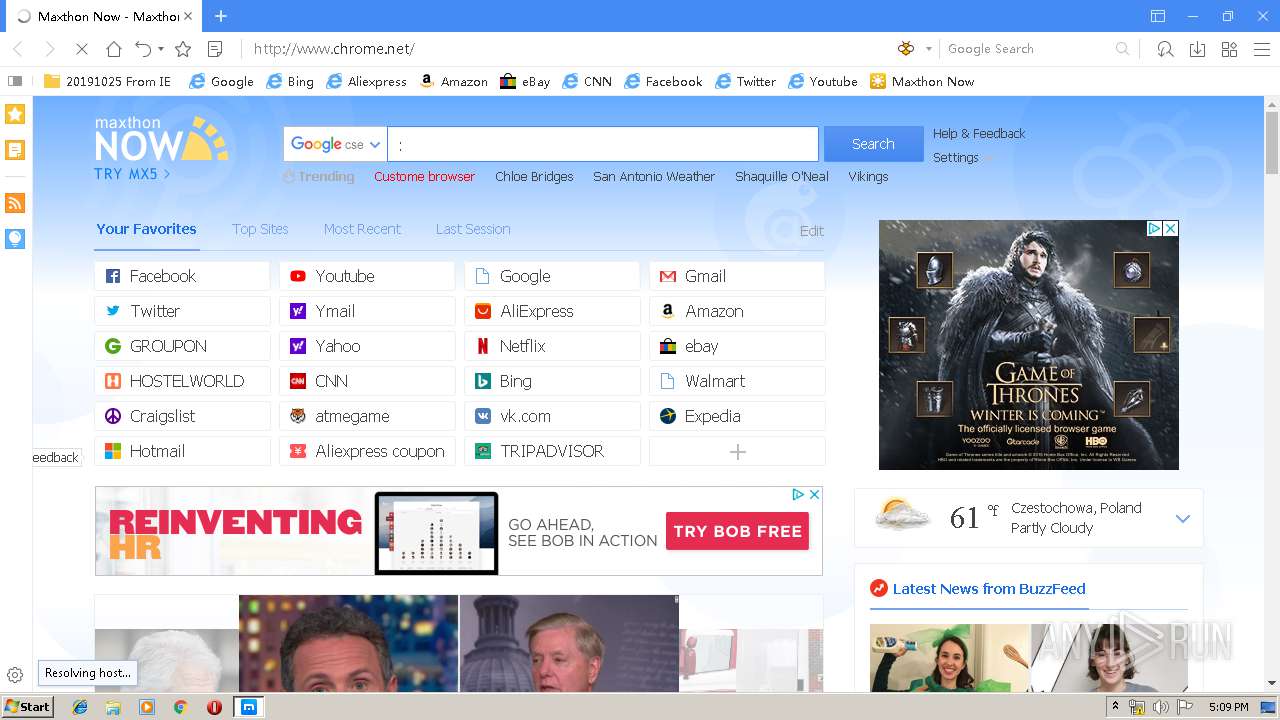Open the Netflix favorite tile
Image resolution: width=1280 pixels, height=720 pixels.
click(552, 346)
